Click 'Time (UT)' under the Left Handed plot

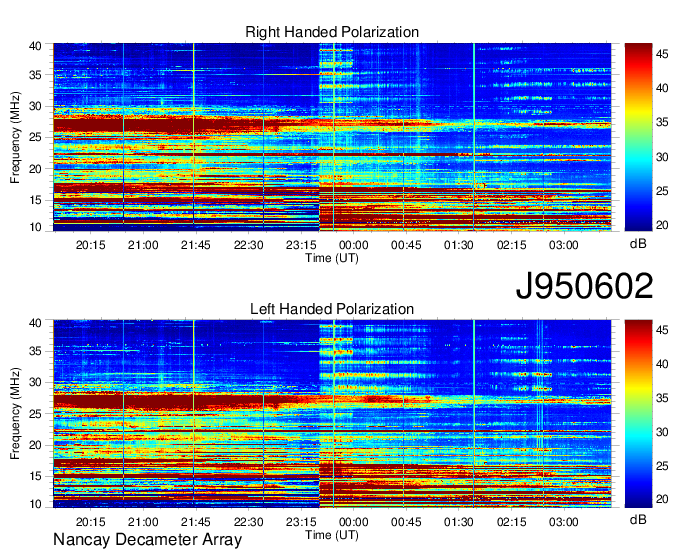[x=332, y=535]
